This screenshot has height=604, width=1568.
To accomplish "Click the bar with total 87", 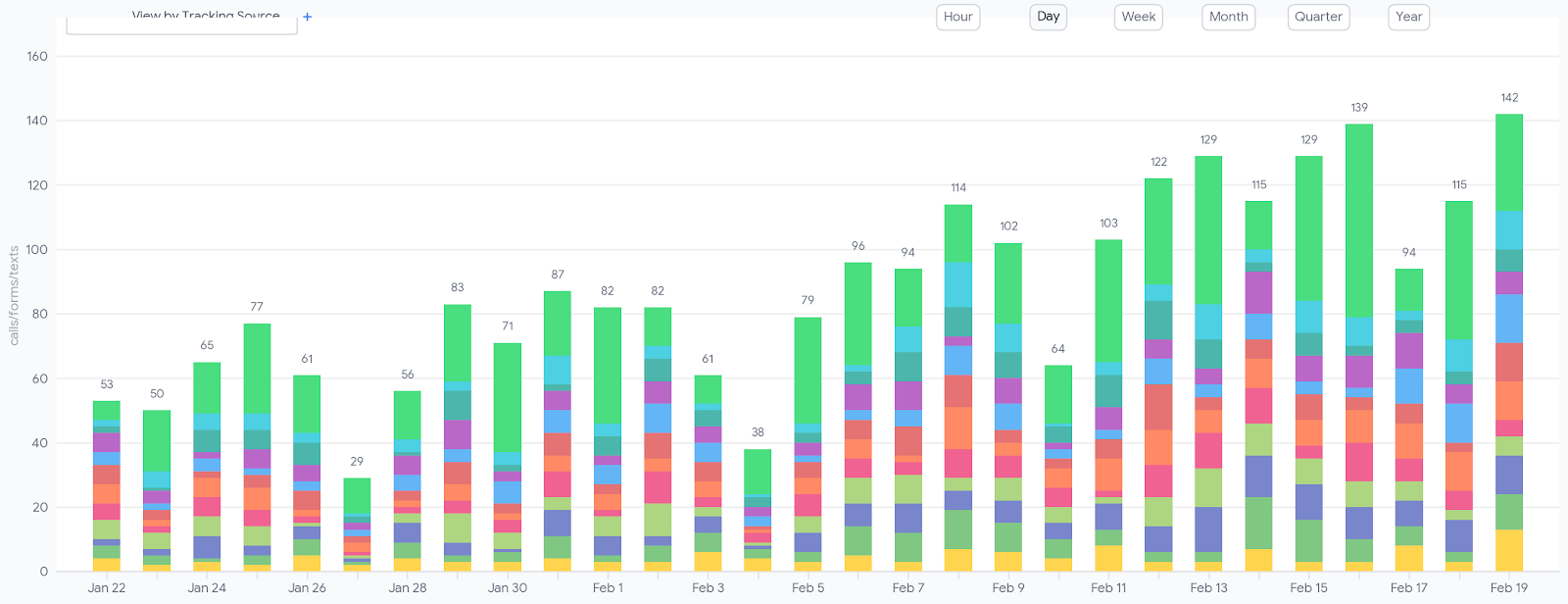I will 558,431.
